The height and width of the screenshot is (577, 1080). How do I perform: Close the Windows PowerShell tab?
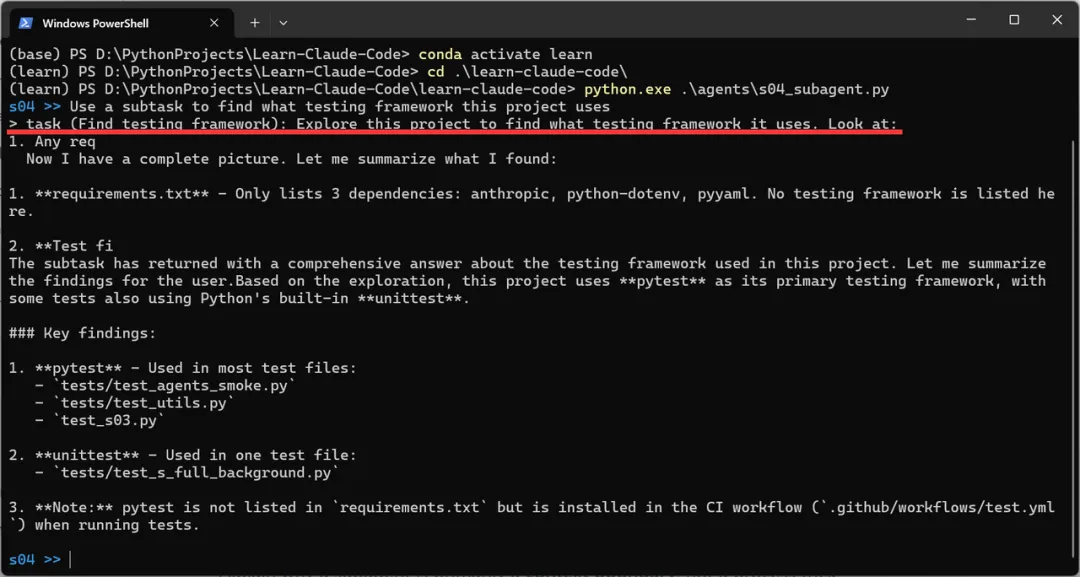click(214, 23)
